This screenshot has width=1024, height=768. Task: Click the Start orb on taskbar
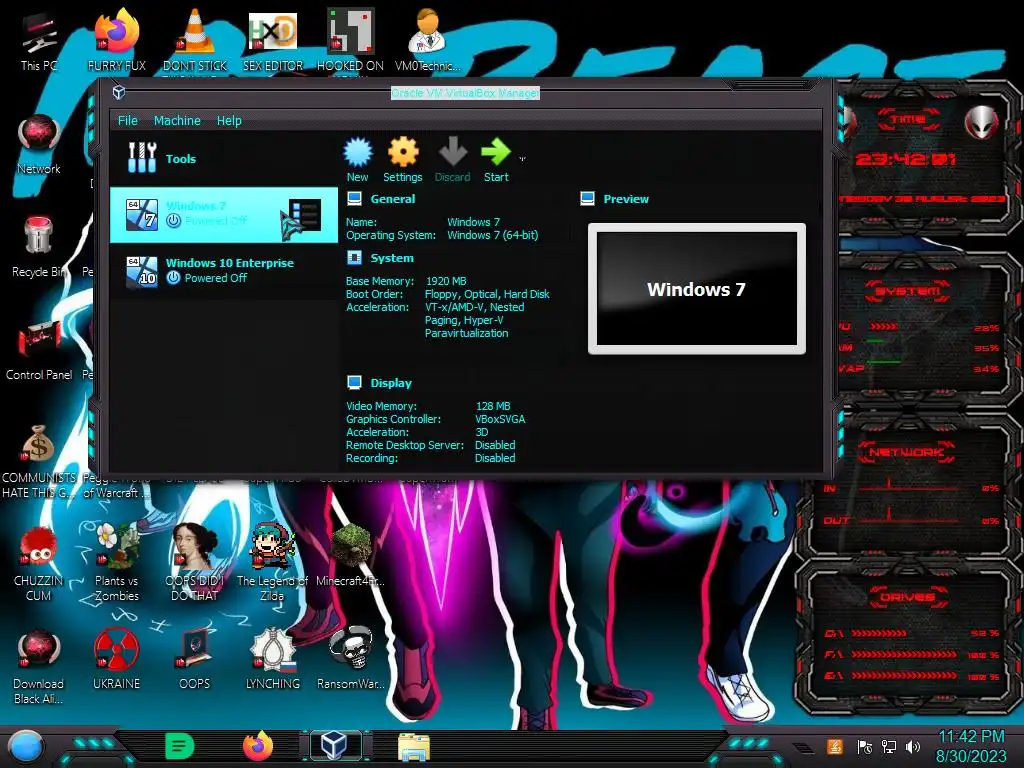25,746
